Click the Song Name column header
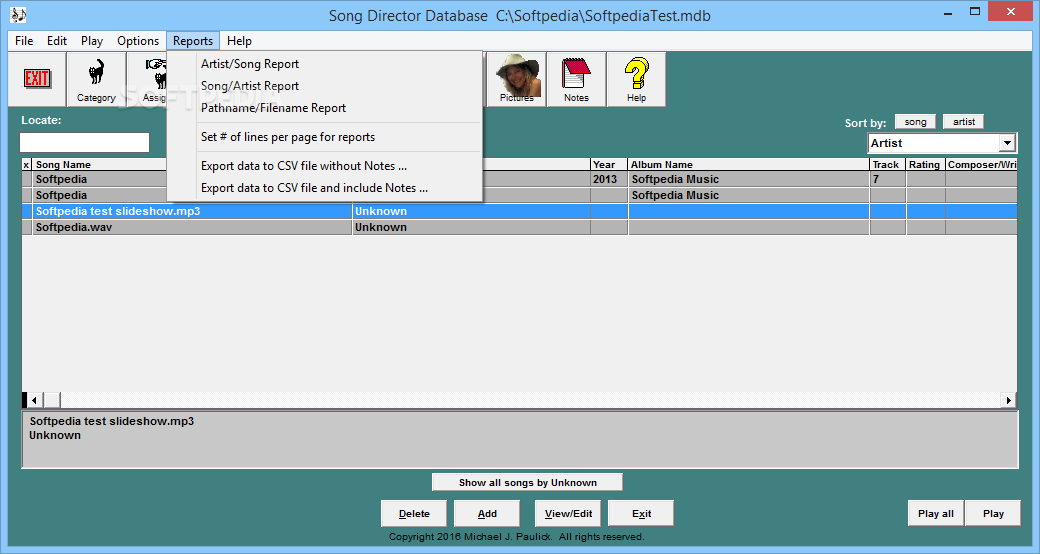1040x554 pixels. point(99,164)
